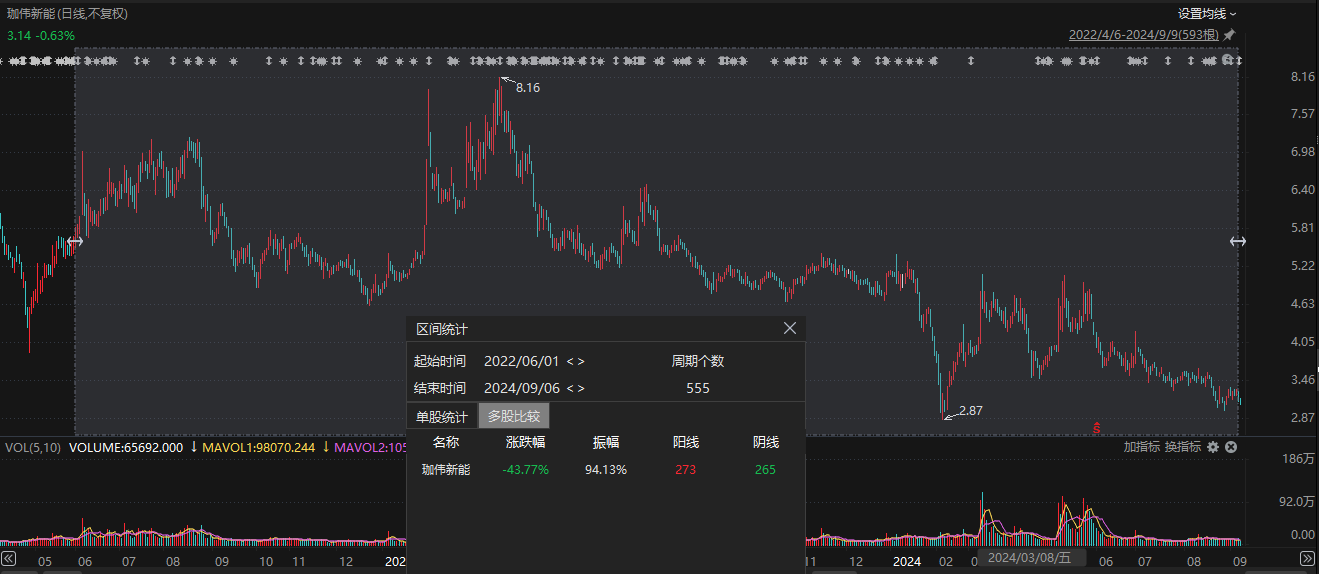
Task: Move the end date 结束时间 later
Action: [581, 388]
